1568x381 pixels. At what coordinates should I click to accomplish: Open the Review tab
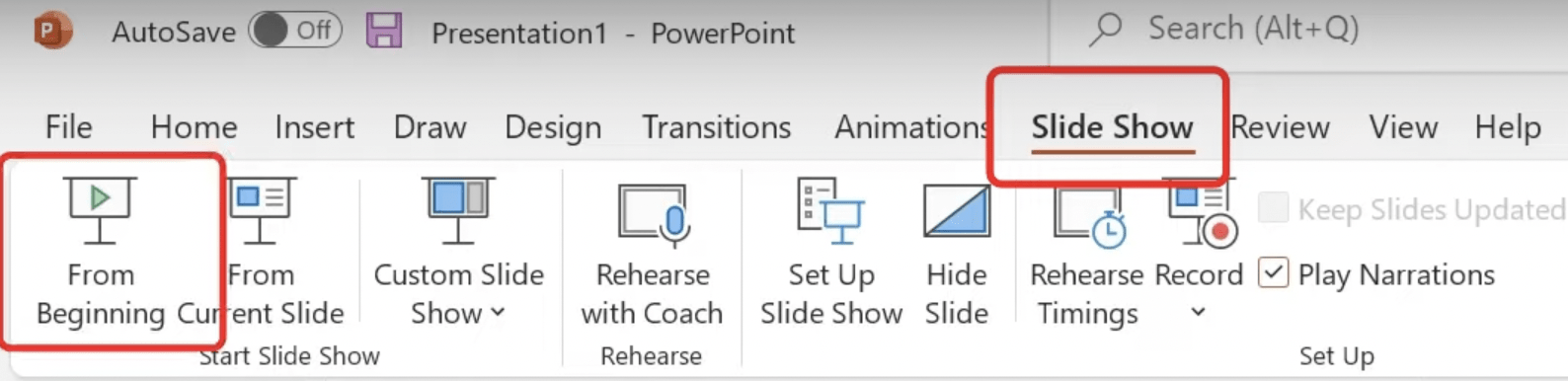(x=1281, y=127)
